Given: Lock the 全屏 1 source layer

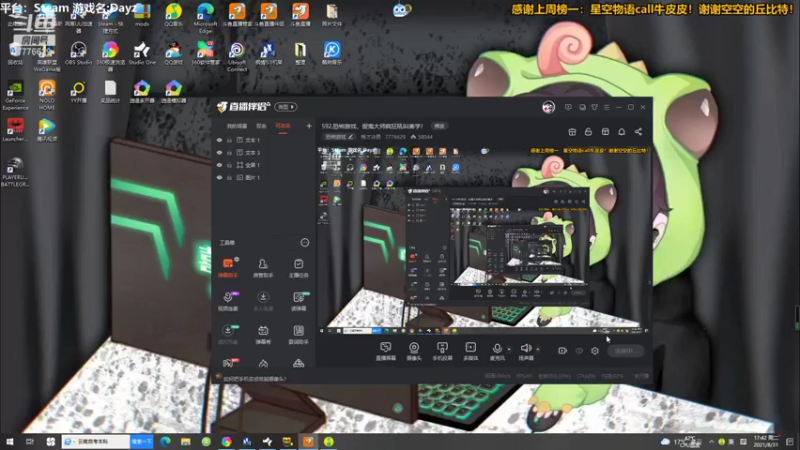Looking at the screenshot, I should [229, 165].
